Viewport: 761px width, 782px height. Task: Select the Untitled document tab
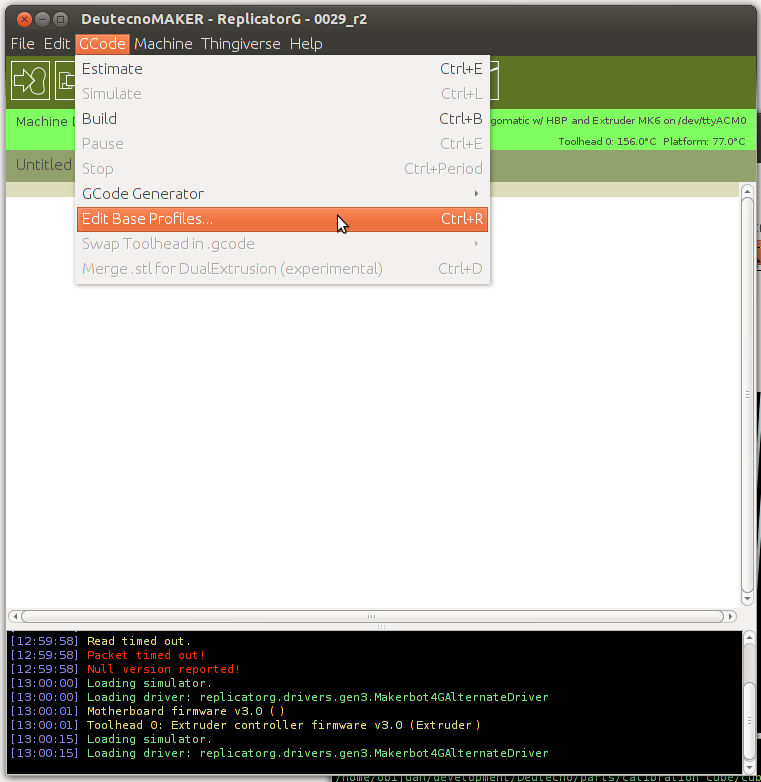(44, 165)
